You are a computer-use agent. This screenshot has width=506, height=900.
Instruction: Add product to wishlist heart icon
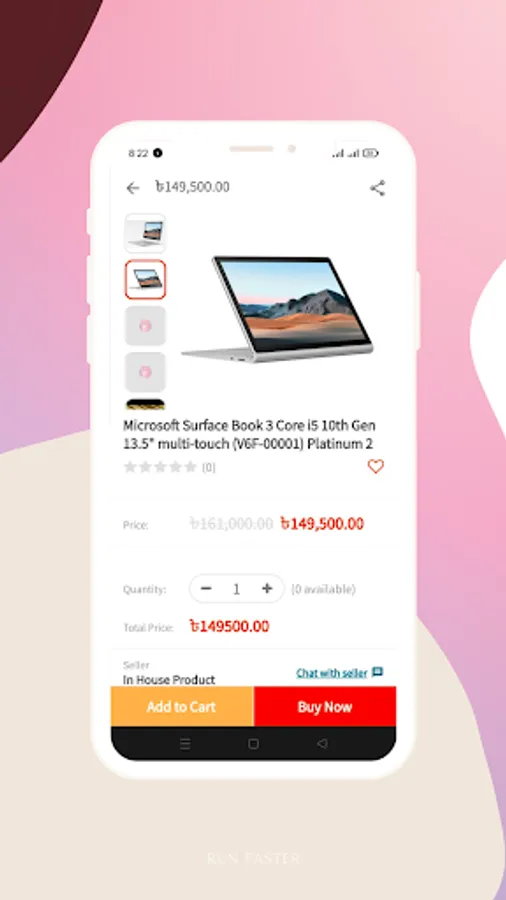tap(376, 466)
